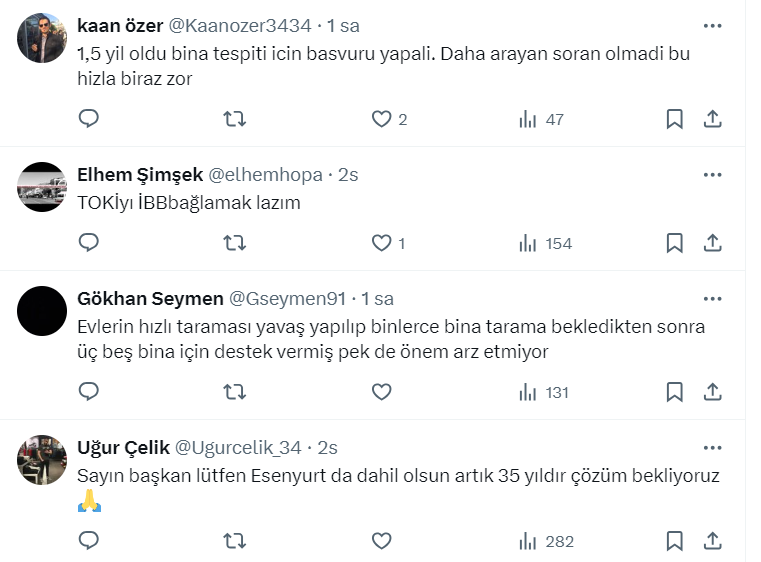View analytics showing 282 views

pos(547,541)
